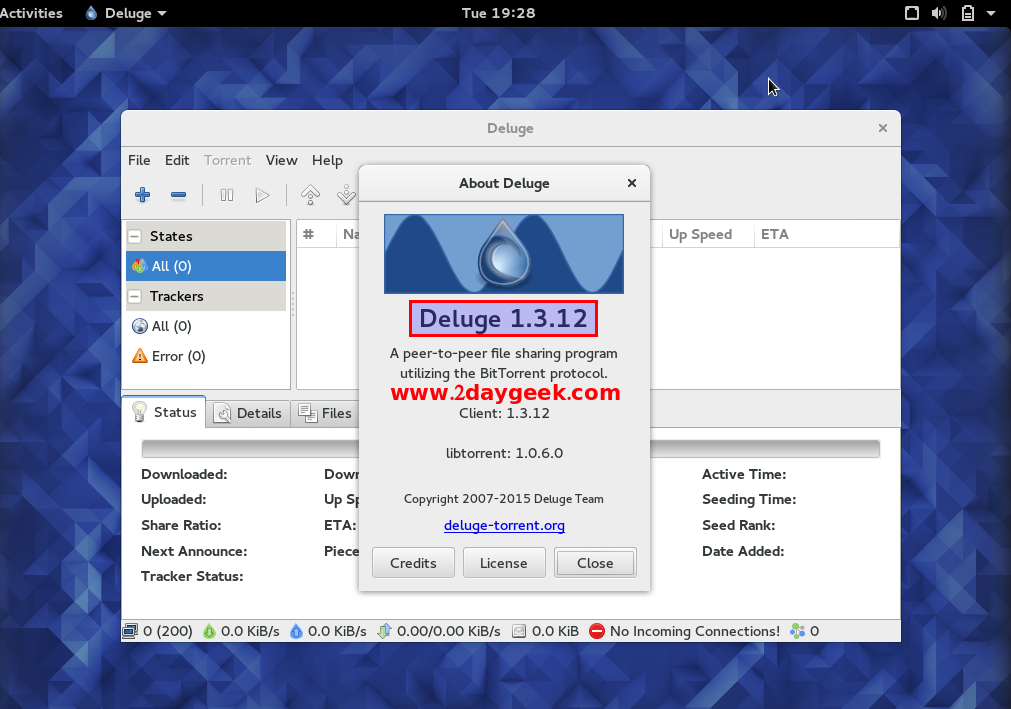This screenshot has height=709, width=1011.
Task: Click the "libtorrent: 1.0.6.0" text
Action: pos(504,453)
